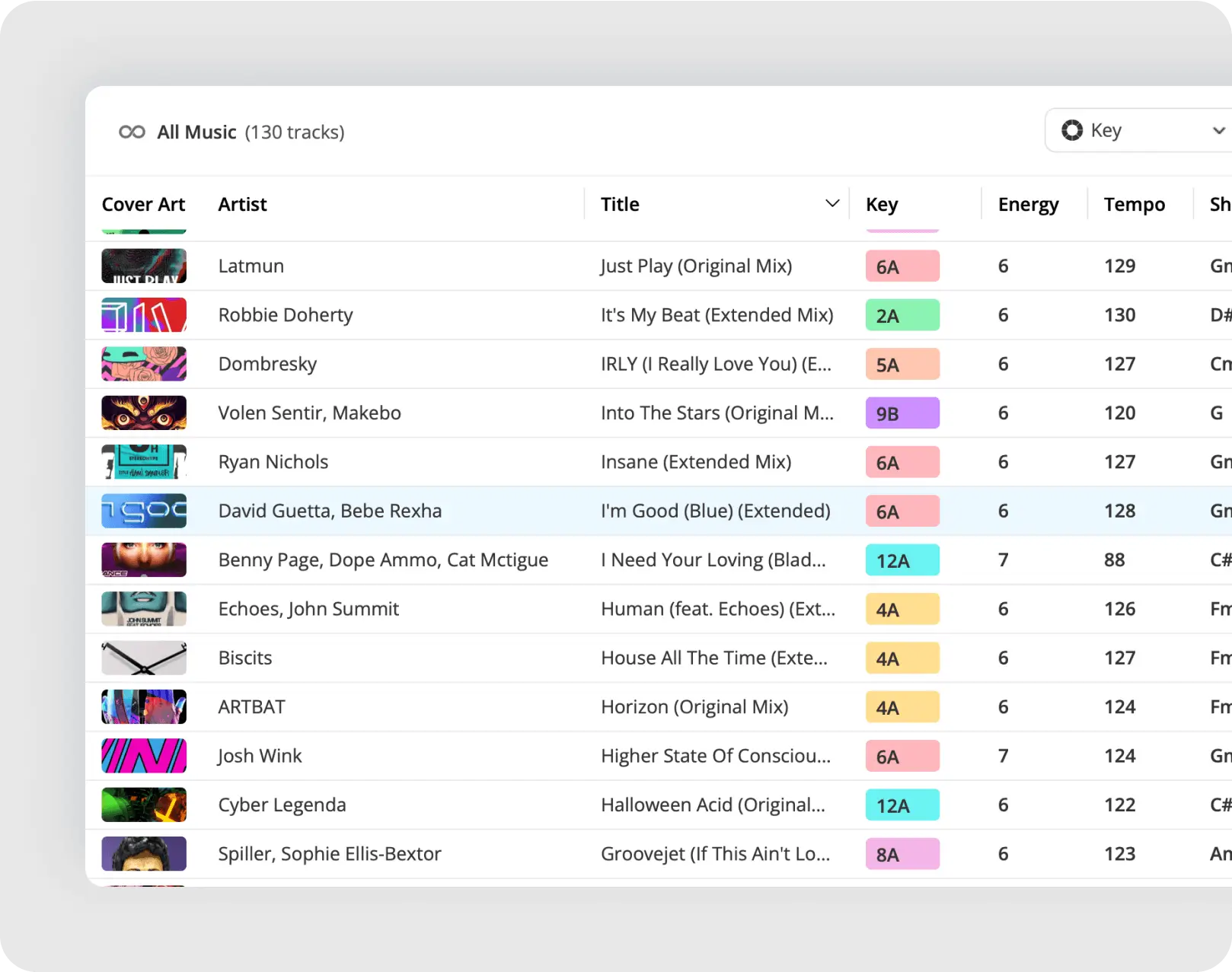
Task: Click the green 2A key tag
Action: [x=902, y=315]
